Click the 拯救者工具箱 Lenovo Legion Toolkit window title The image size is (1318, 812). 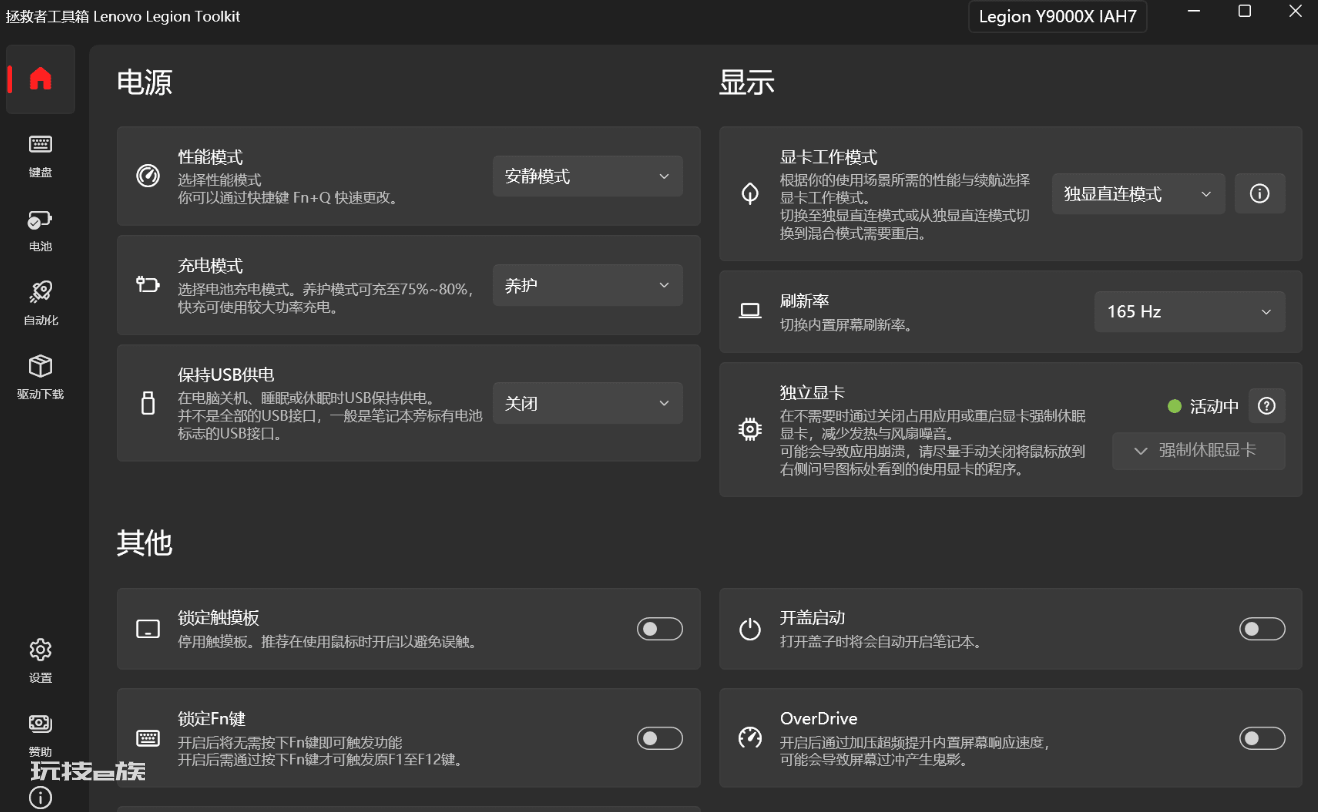tap(123, 17)
